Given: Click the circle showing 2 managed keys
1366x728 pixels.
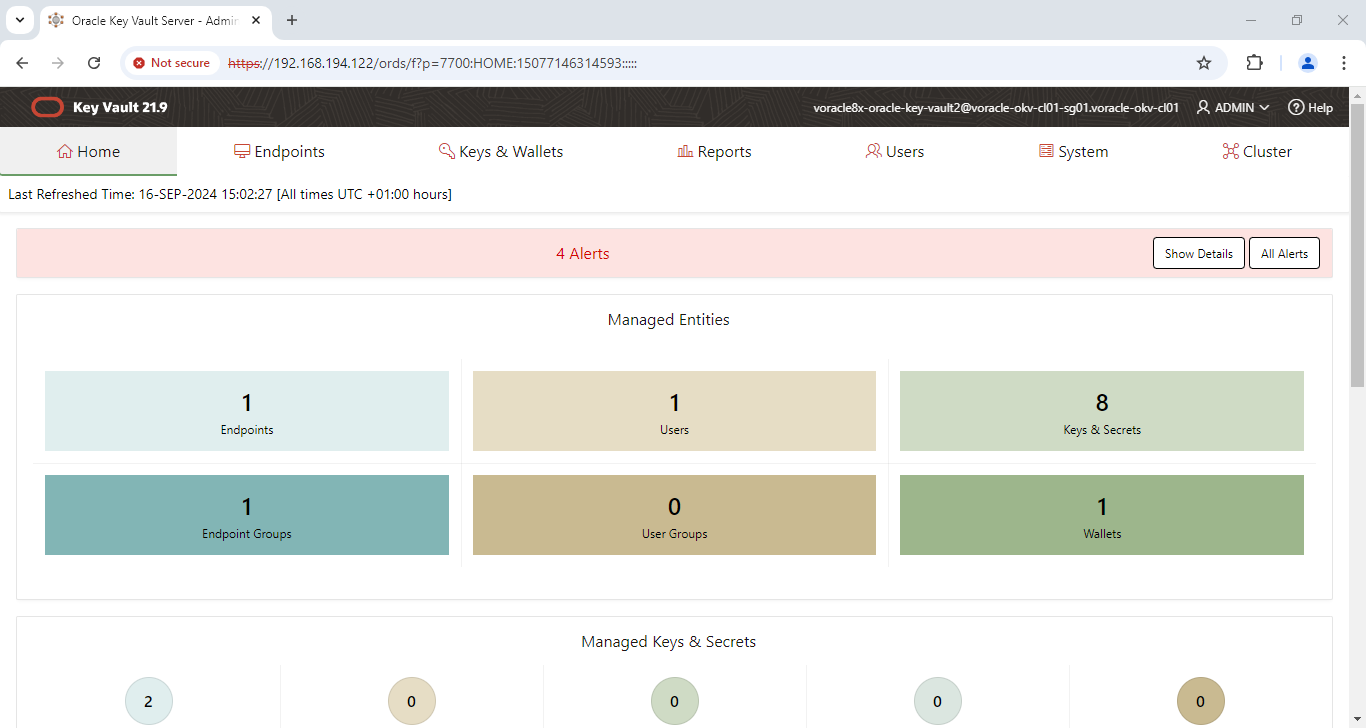Looking at the screenshot, I should pos(149,701).
